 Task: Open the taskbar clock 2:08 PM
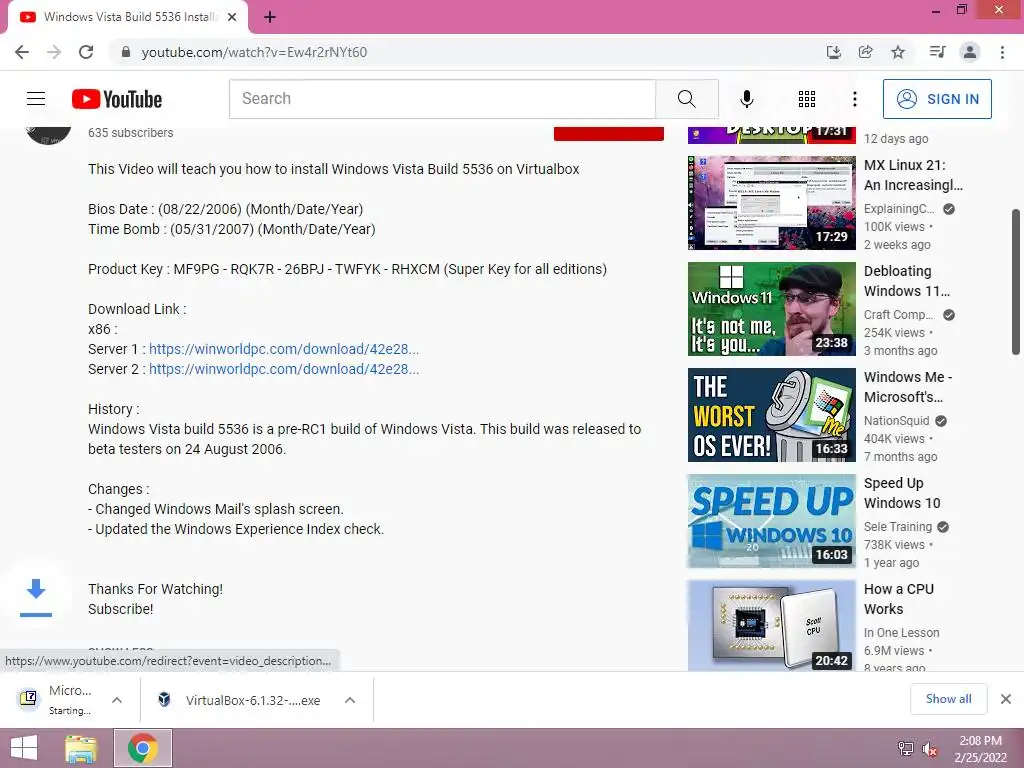point(980,749)
